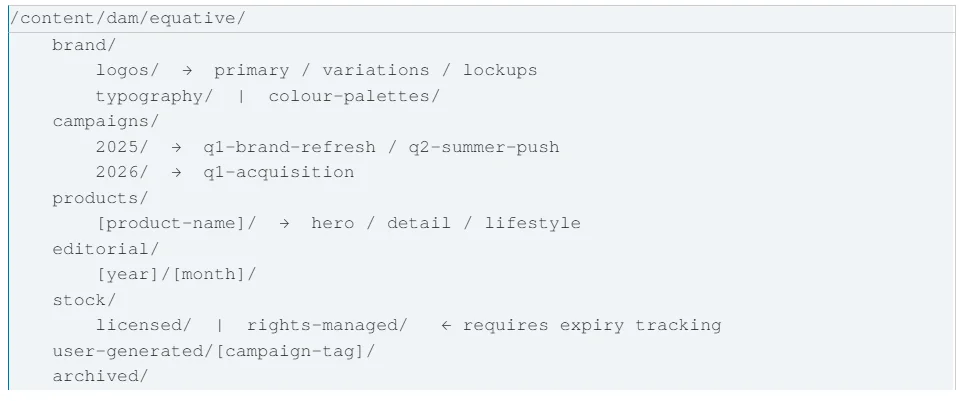
Task: Click the logos/ folder entry
Action: [x=127, y=70]
